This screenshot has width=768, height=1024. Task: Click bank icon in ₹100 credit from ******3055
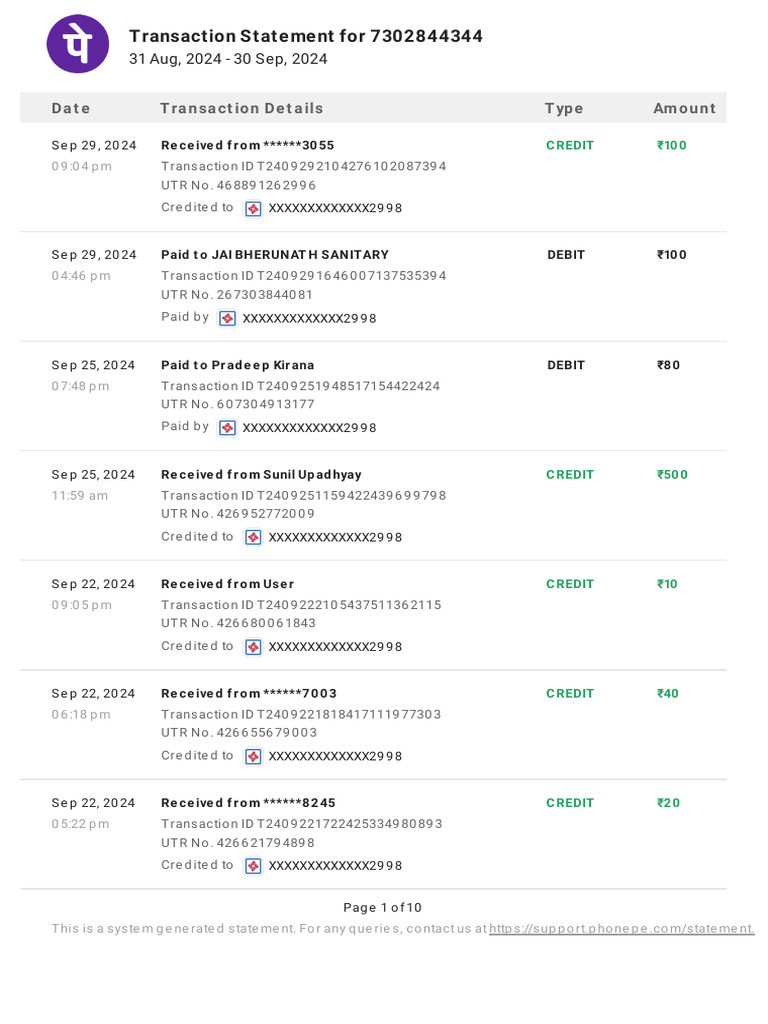(254, 209)
